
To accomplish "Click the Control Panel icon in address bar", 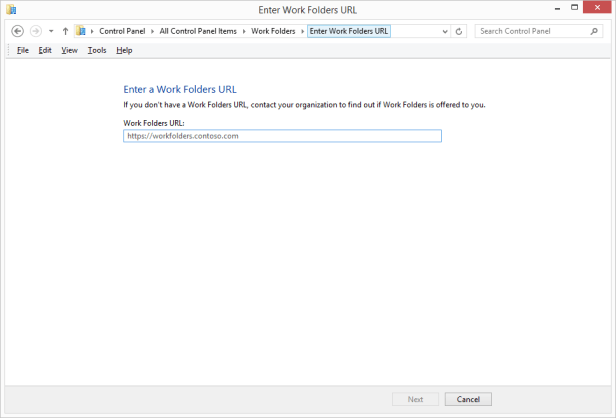I will coord(80,31).
